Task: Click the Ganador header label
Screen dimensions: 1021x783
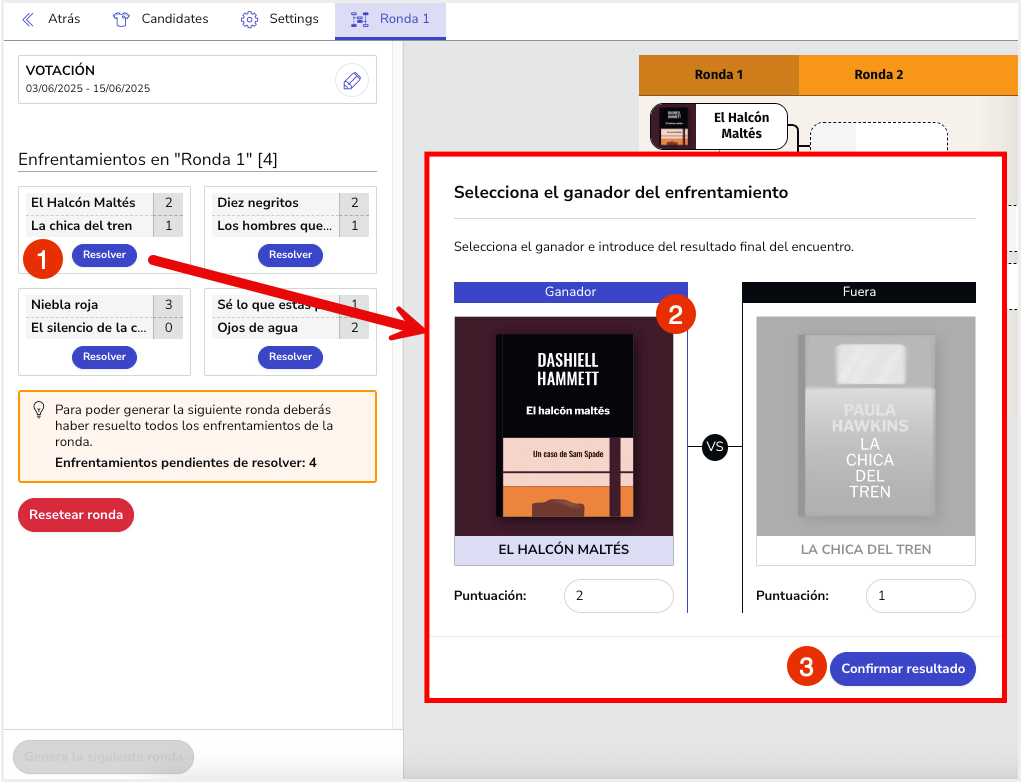Action: (x=570, y=292)
